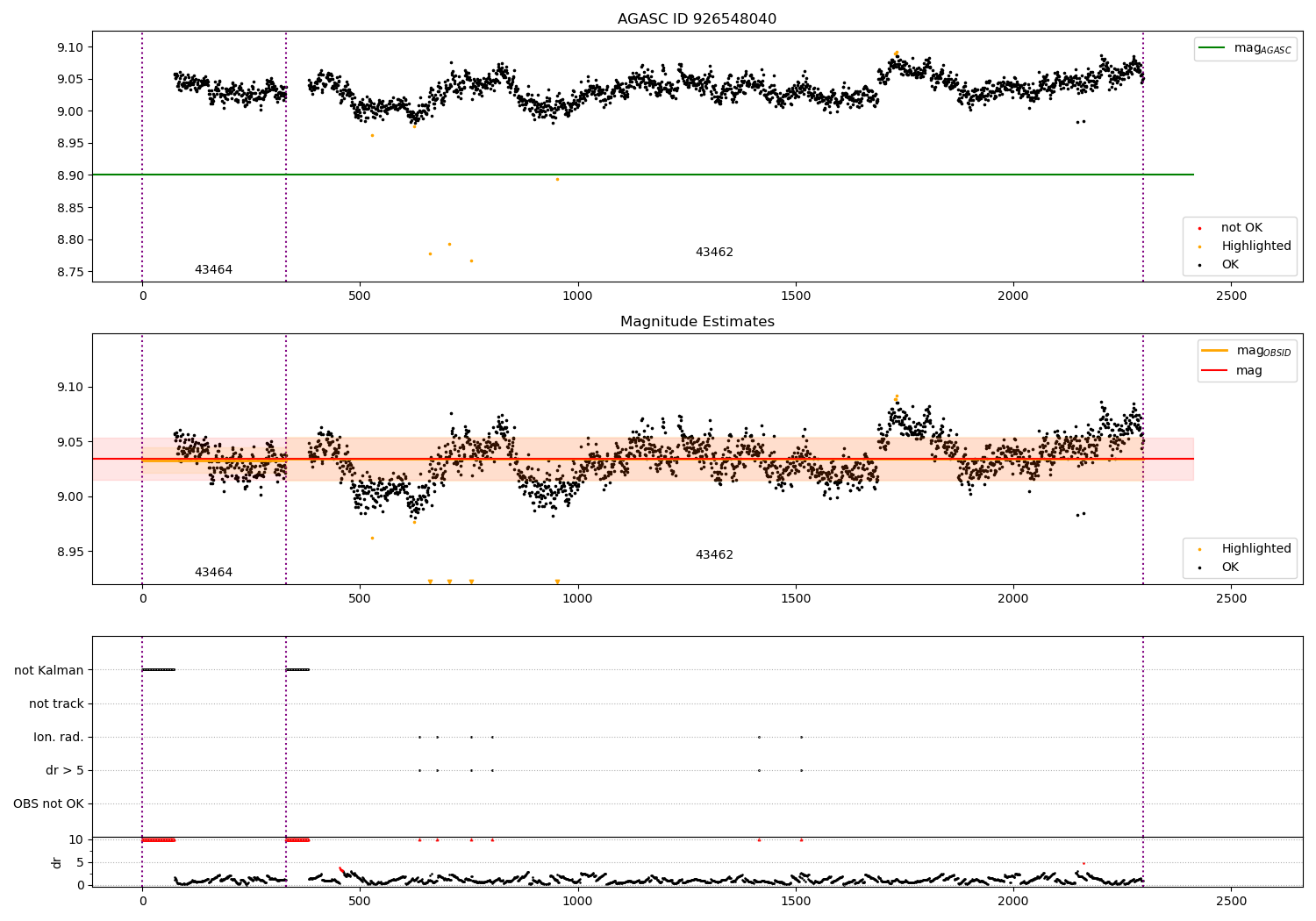Click the 8.80 y-tick in top panel
Viewport: 1316px width, 921px height.
pyautogui.click(x=68, y=239)
